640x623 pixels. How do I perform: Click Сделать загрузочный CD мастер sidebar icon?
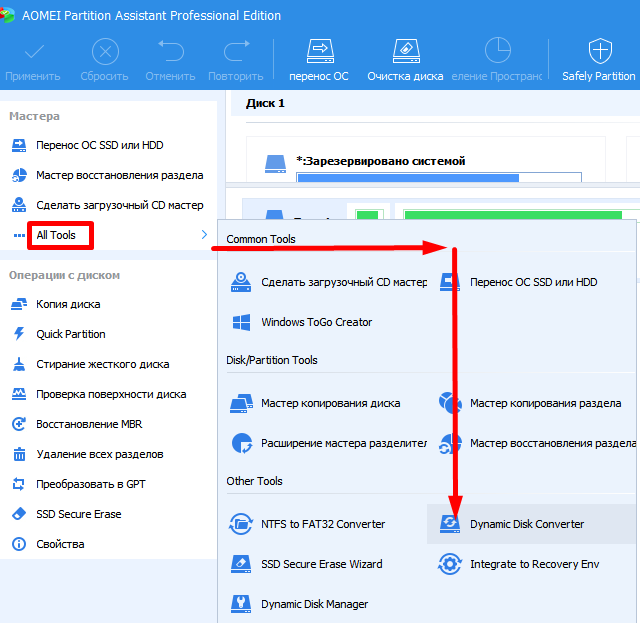pyautogui.click(x=19, y=205)
